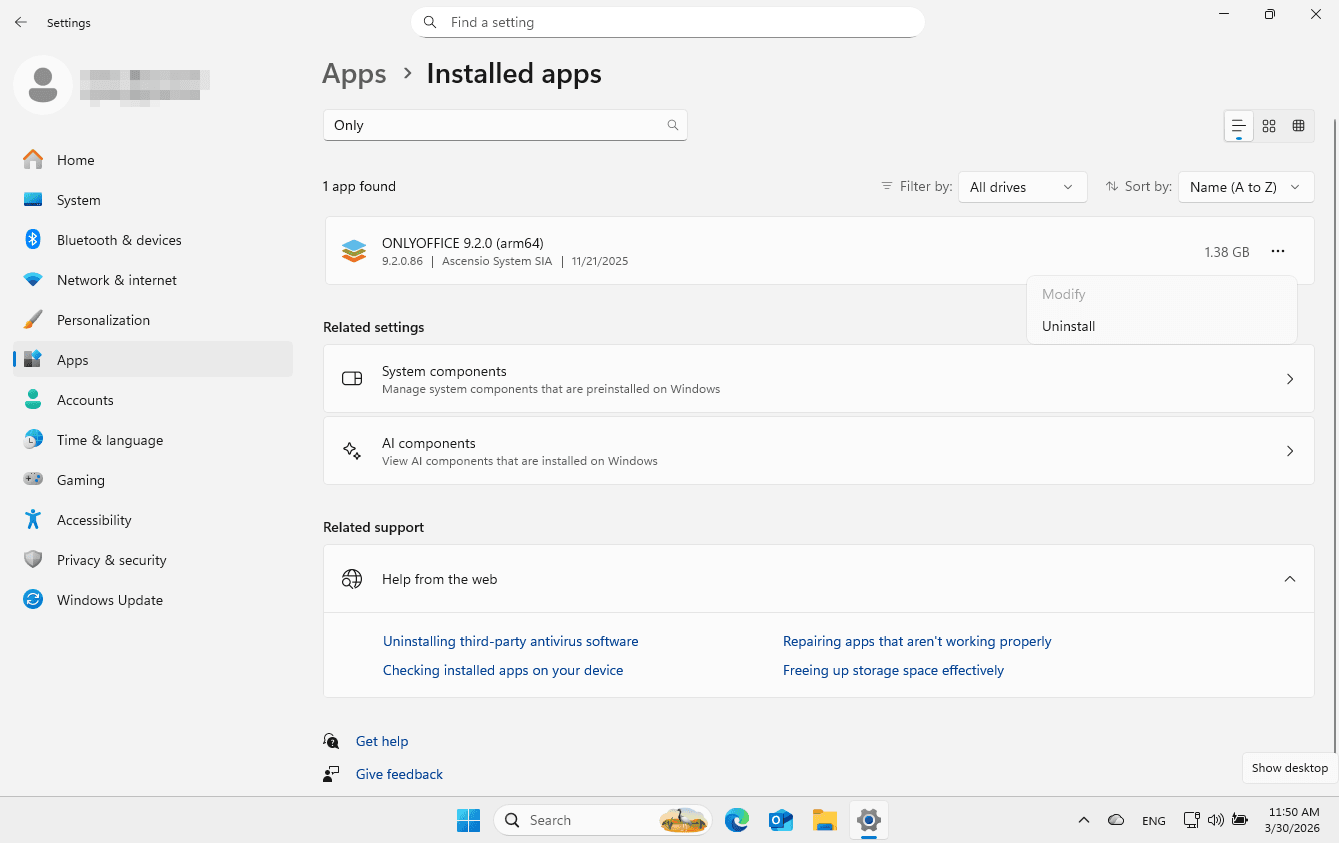Choose Uninstall from the context menu
Image resolution: width=1339 pixels, height=843 pixels.
1068,326
